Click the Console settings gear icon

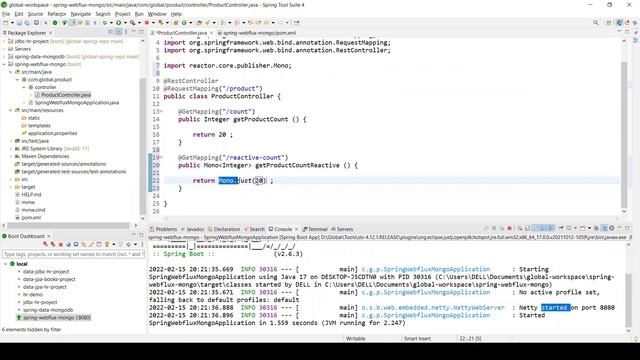[611, 228]
